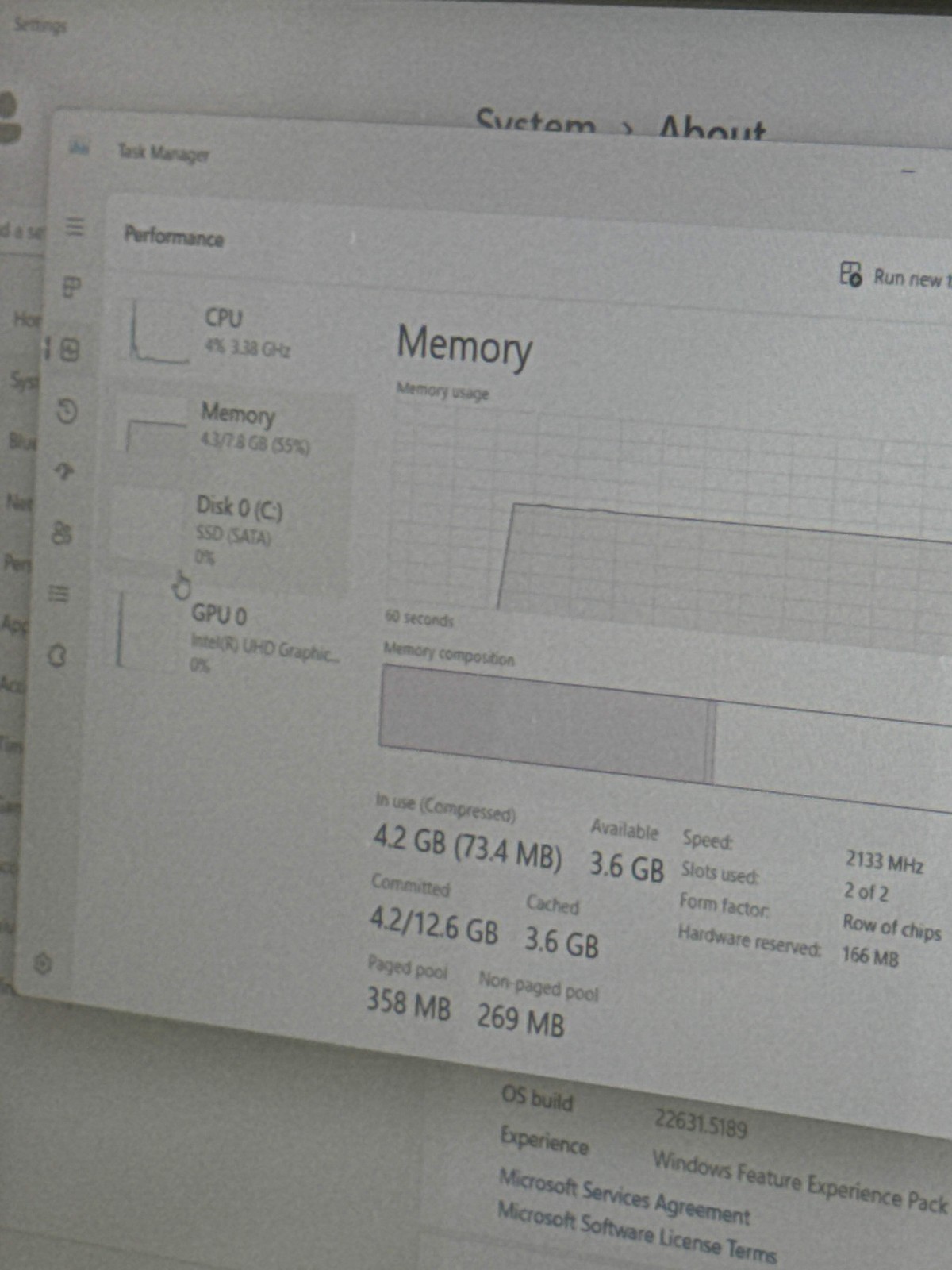This screenshot has height=1270, width=952.
Task: Open the Services icon in sidebar
Action: point(56,656)
